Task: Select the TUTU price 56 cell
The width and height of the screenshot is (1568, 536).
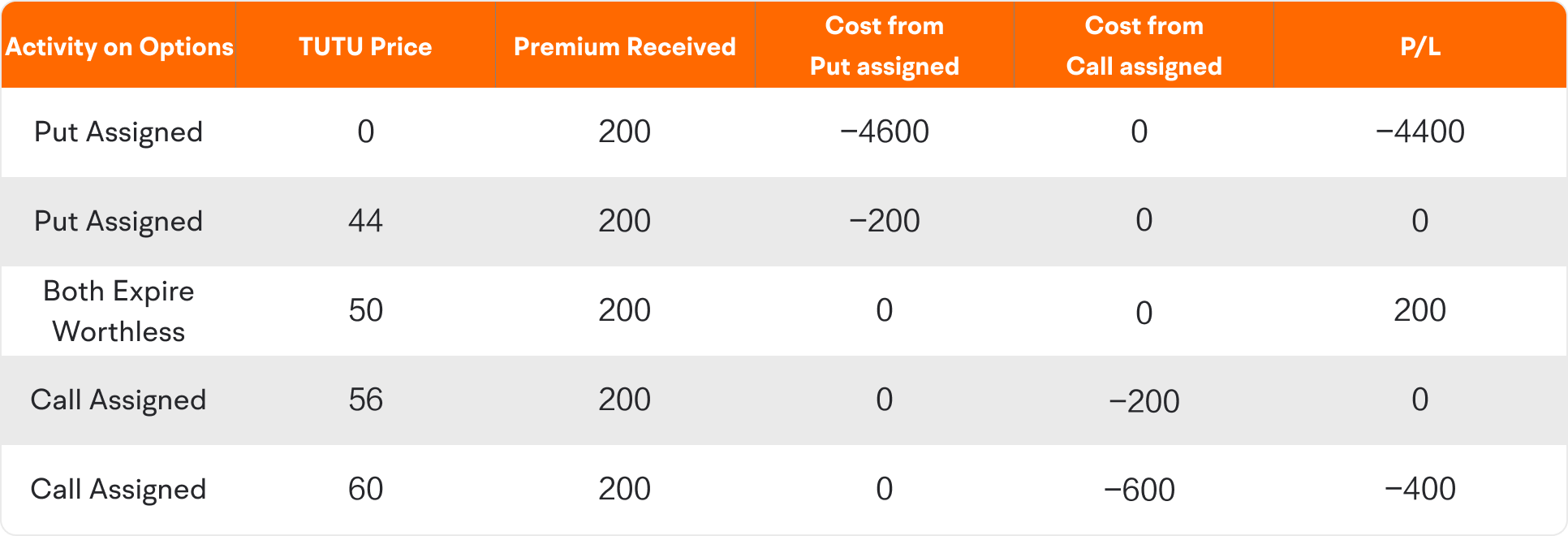Action: 365,400
